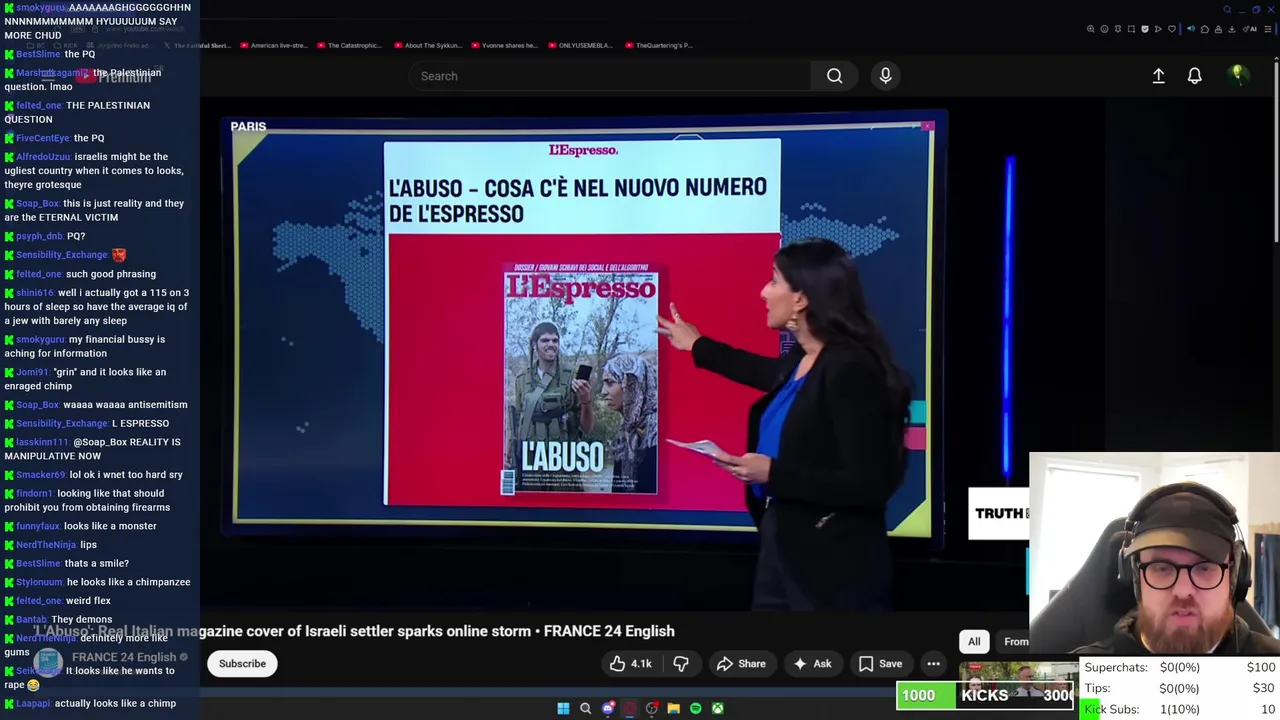This screenshot has width=1280, height=720.
Task: Switch to 'About The Sykkun...' browser tab
Action: (x=427, y=45)
